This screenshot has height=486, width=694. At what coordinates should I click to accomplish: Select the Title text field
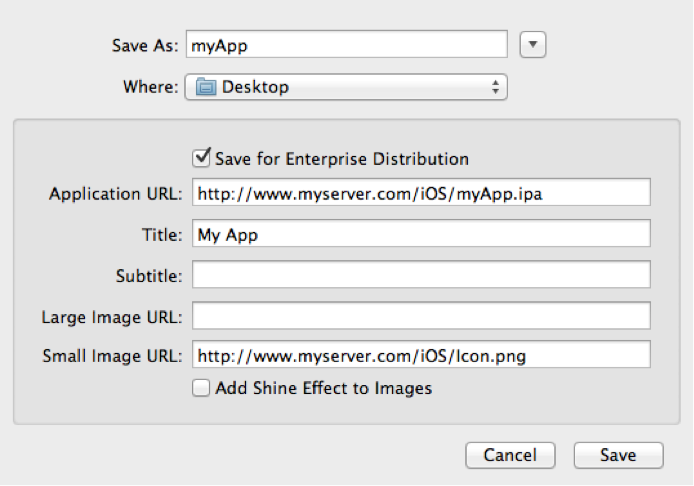point(420,234)
